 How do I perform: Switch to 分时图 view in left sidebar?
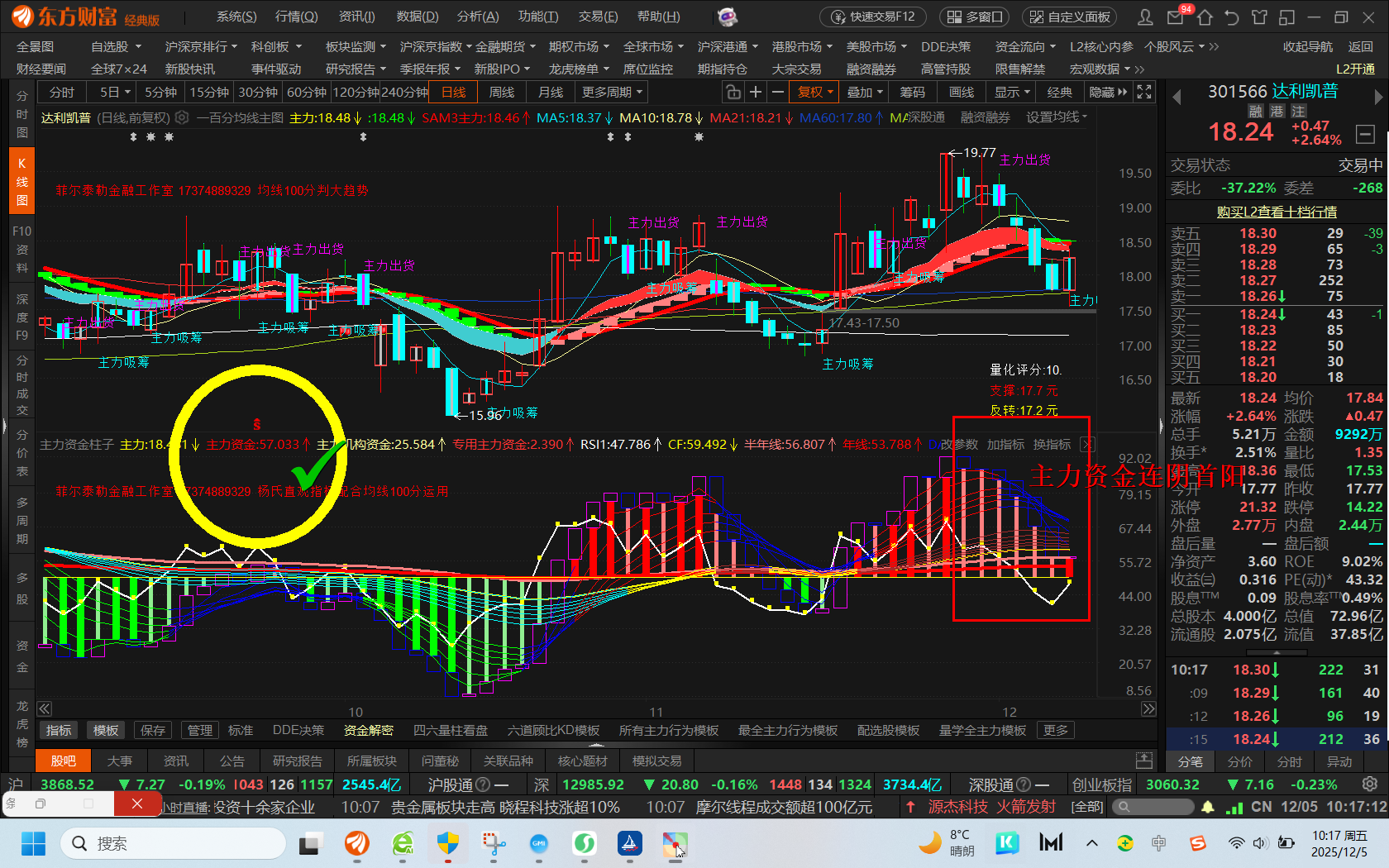[x=21, y=114]
